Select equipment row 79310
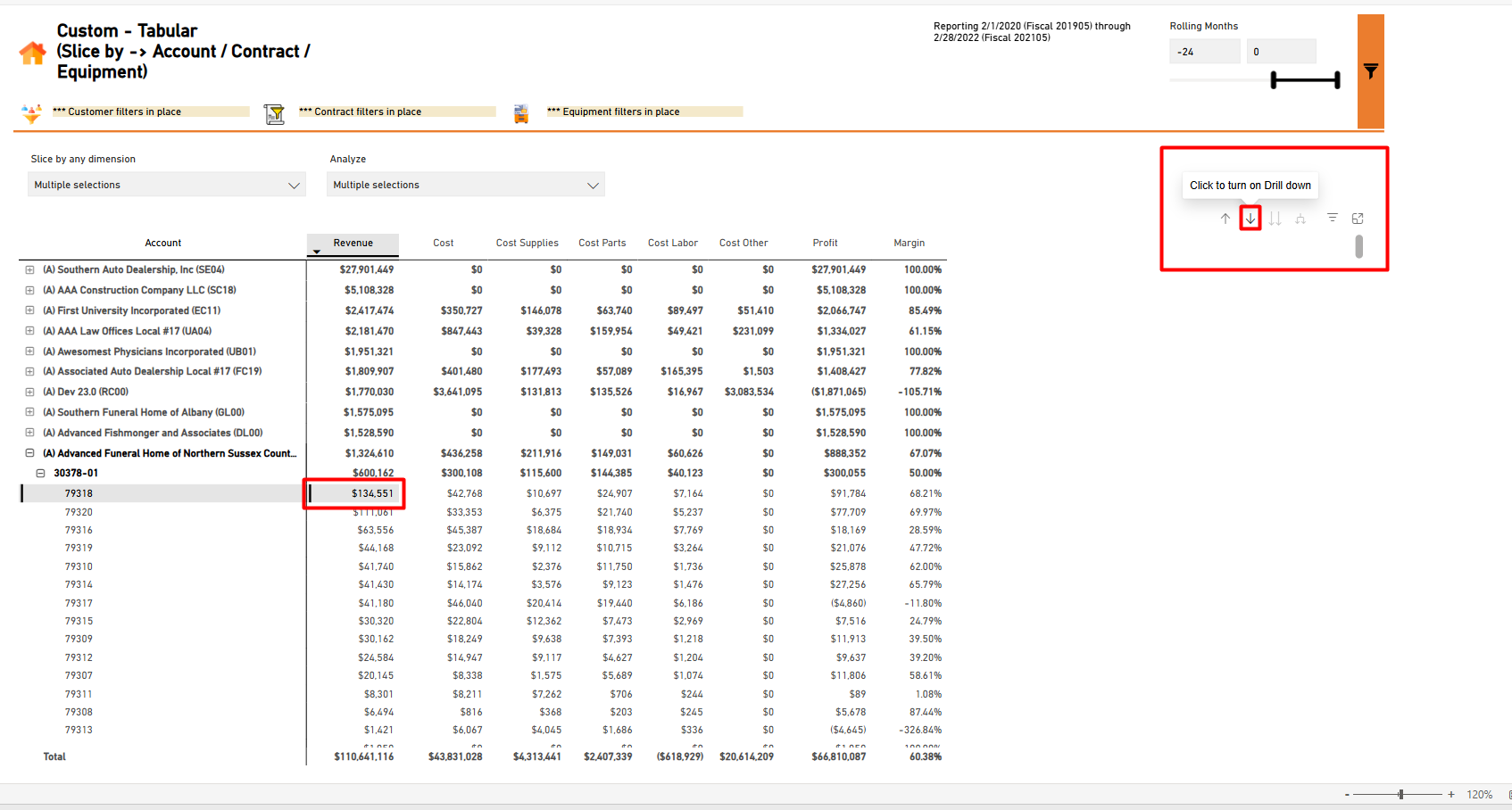Viewport: 1512px width, 810px height. (x=79, y=566)
